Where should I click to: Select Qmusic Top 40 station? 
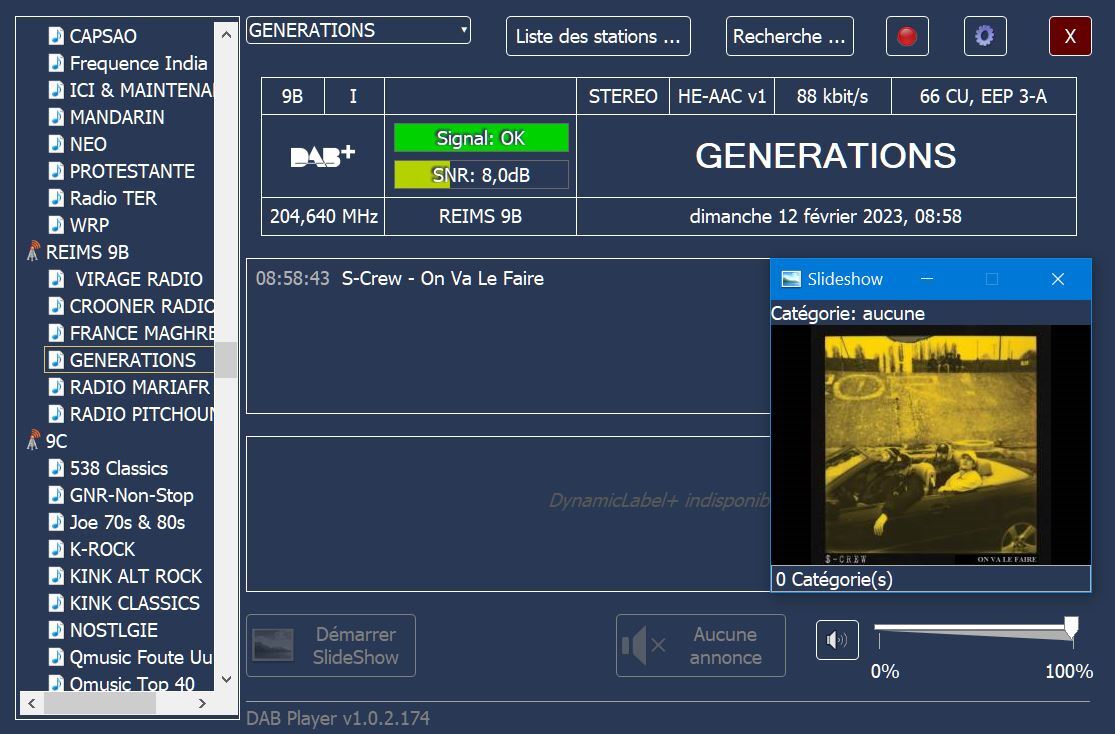tap(132, 683)
